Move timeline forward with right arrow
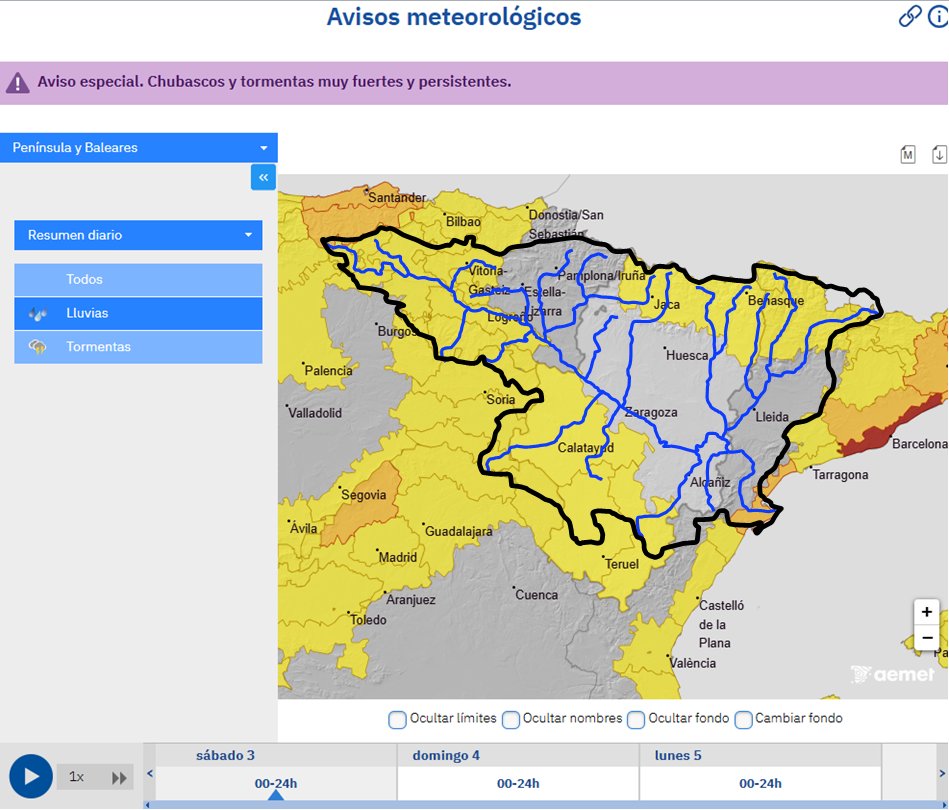The width and height of the screenshot is (949, 810). [x=942, y=774]
